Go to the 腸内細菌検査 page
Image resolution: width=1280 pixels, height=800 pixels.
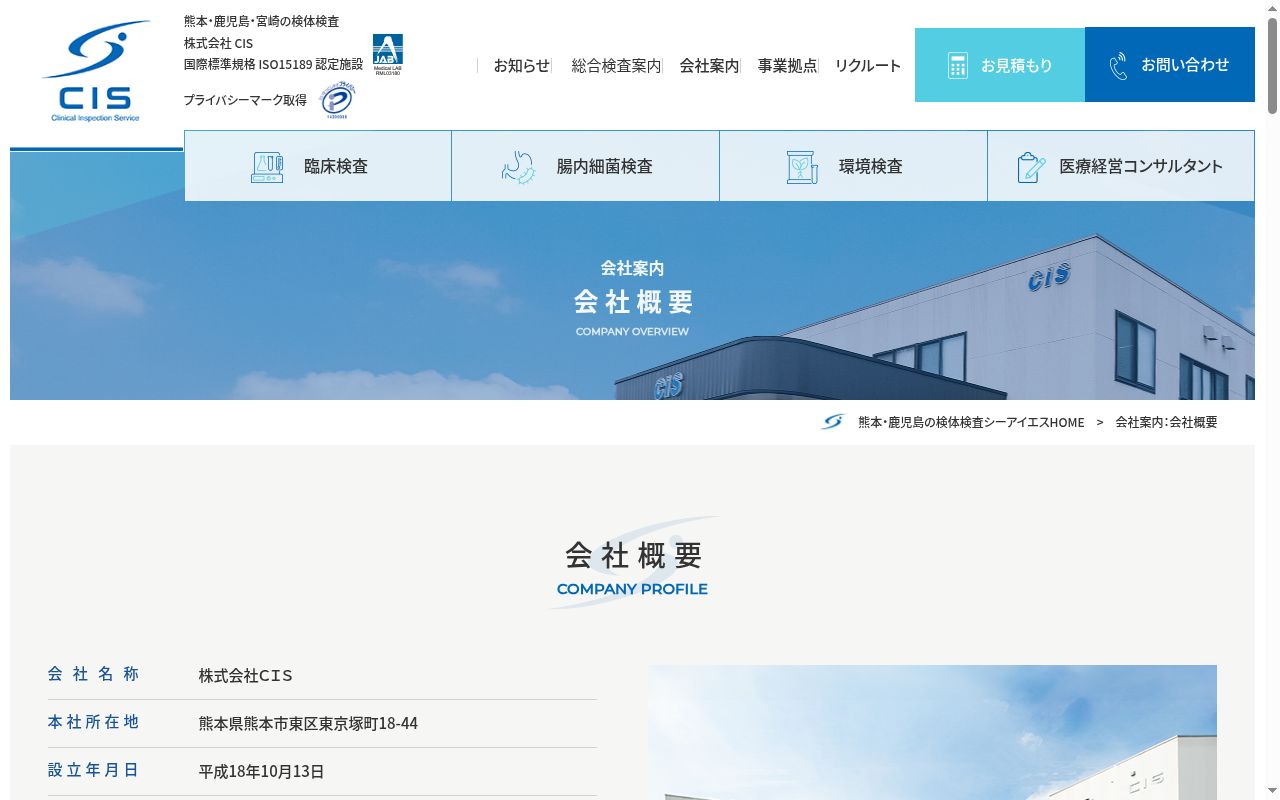click(586, 166)
